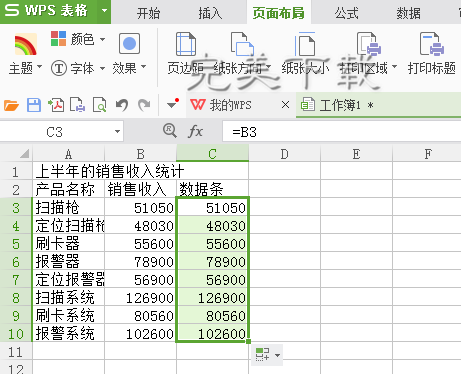
Task: Click the 产品名称 header cell
Action: (x=68, y=190)
